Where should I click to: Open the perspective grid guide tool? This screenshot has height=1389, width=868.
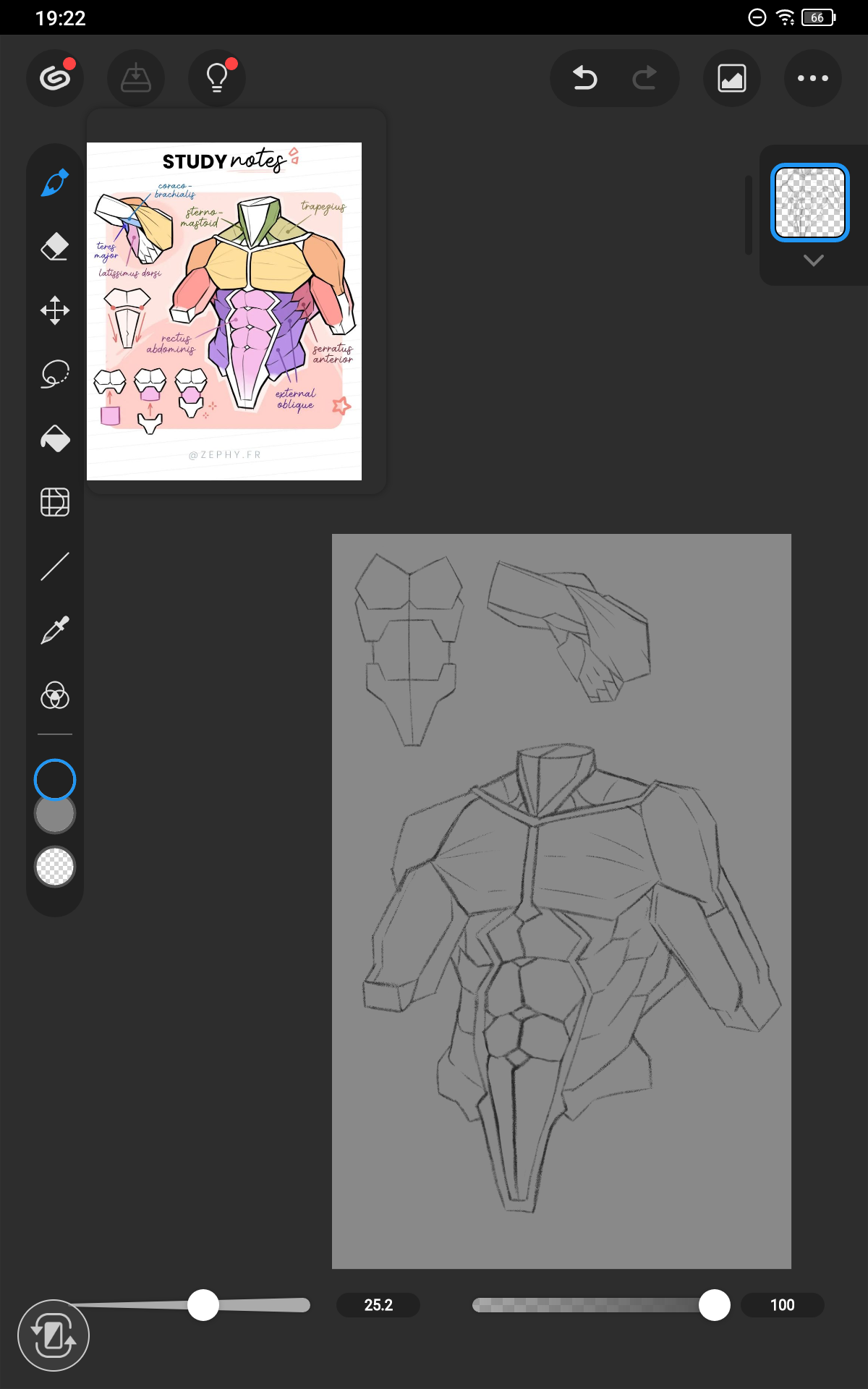(55, 502)
